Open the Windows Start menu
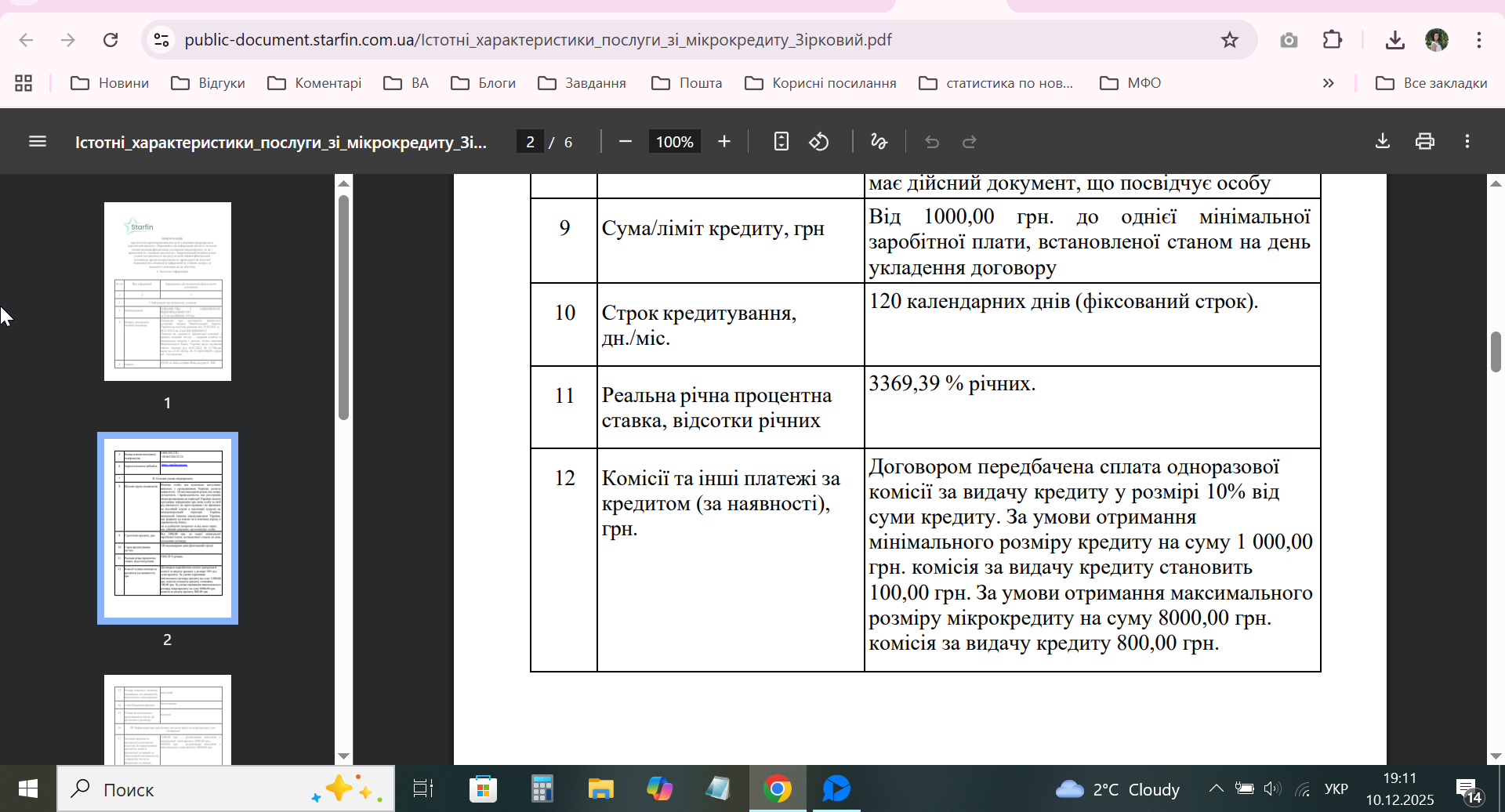The width and height of the screenshot is (1505, 812). (28, 788)
